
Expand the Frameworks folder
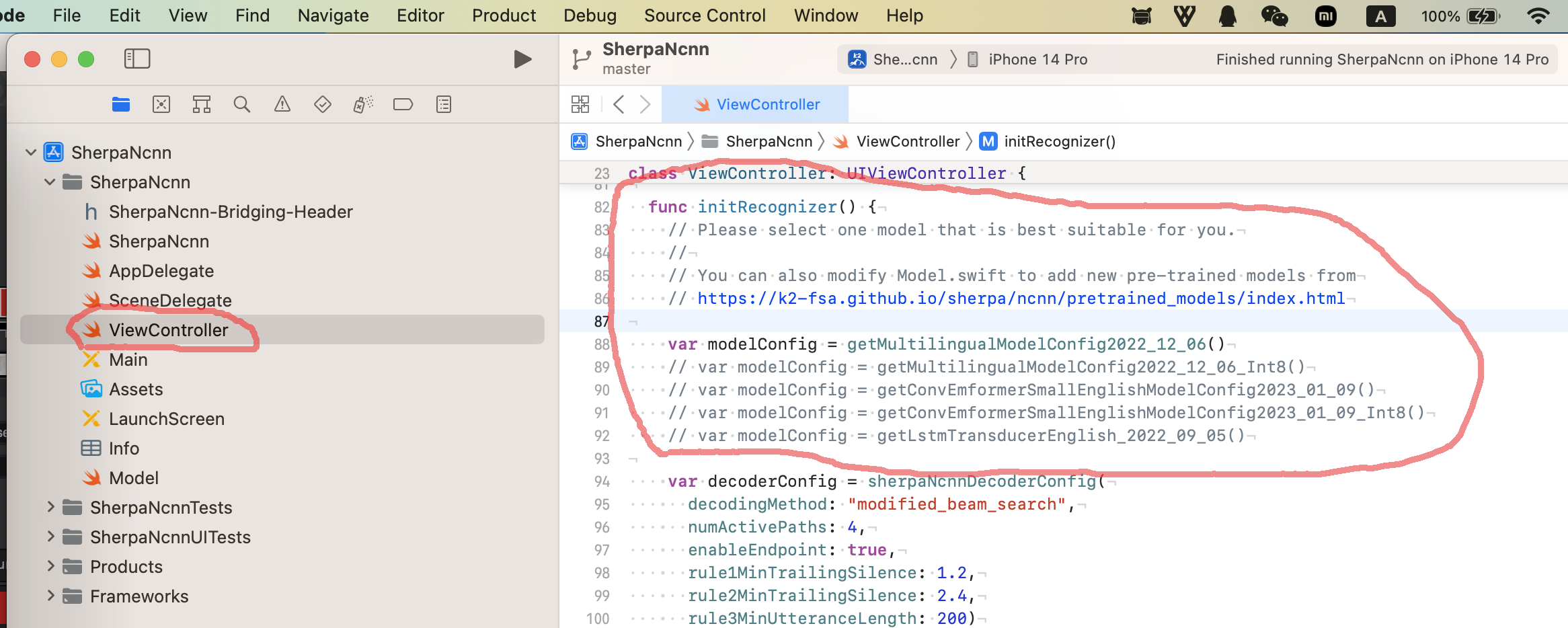[50, 596]
